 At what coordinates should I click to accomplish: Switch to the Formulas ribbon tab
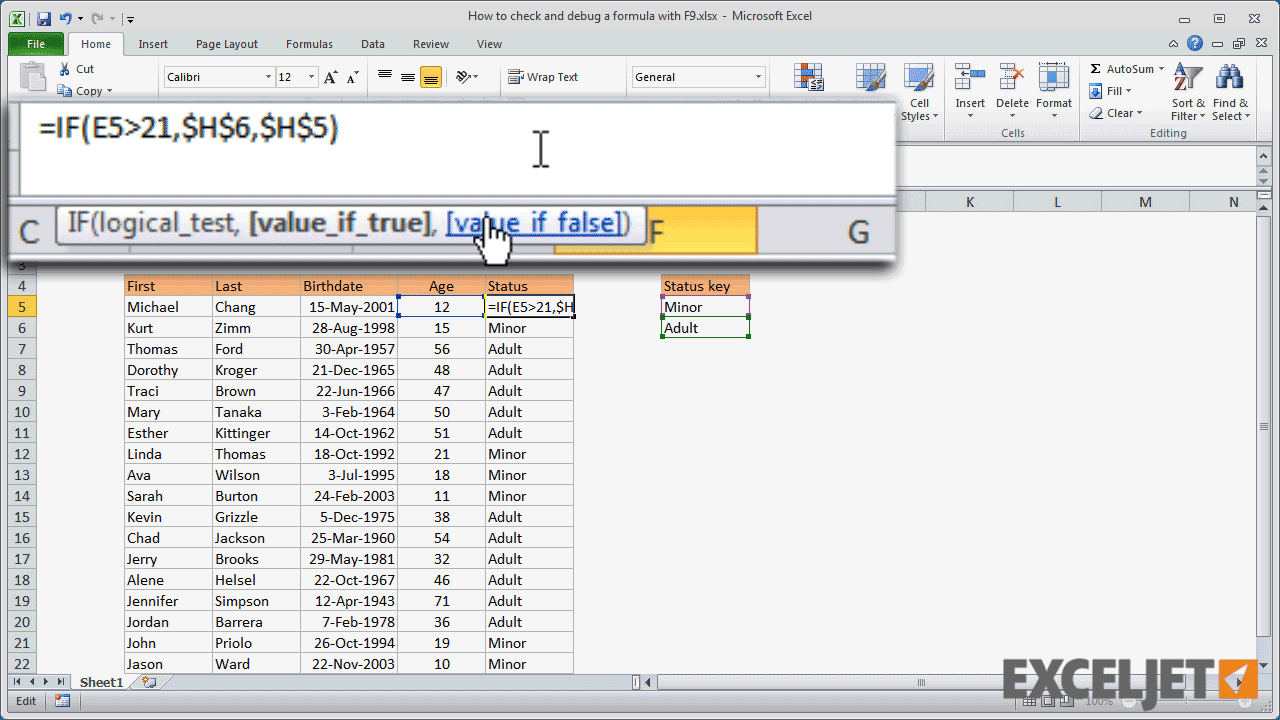[x=309, y=44]
